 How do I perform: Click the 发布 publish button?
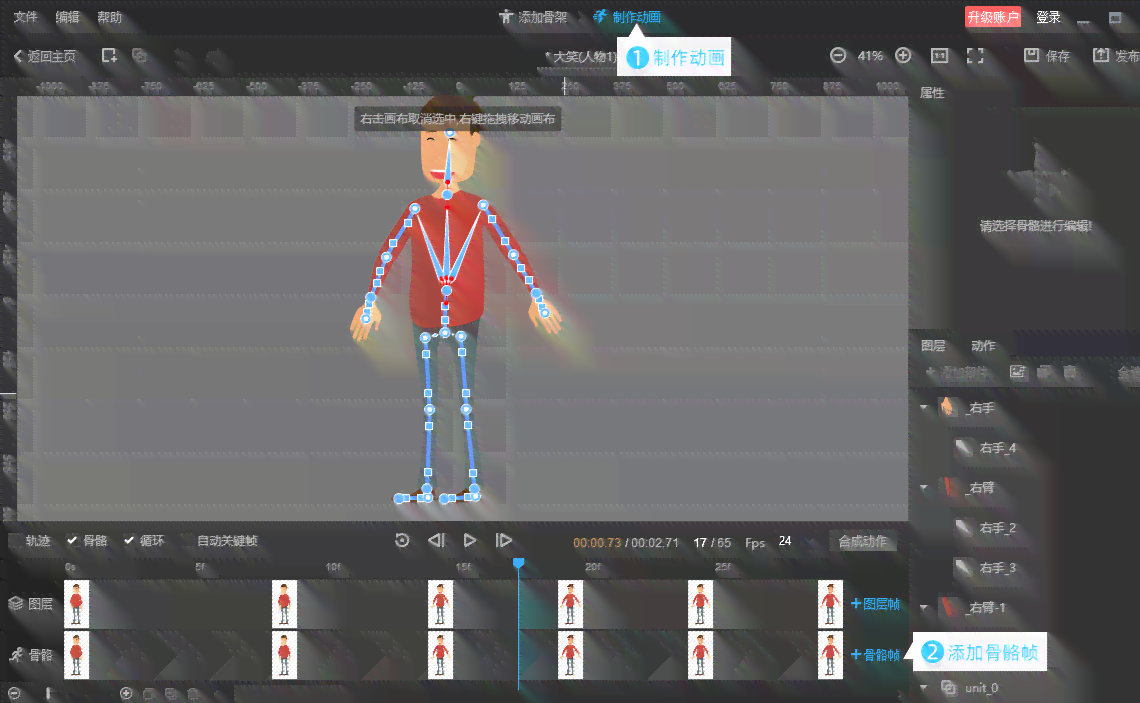click(1117, 56)
